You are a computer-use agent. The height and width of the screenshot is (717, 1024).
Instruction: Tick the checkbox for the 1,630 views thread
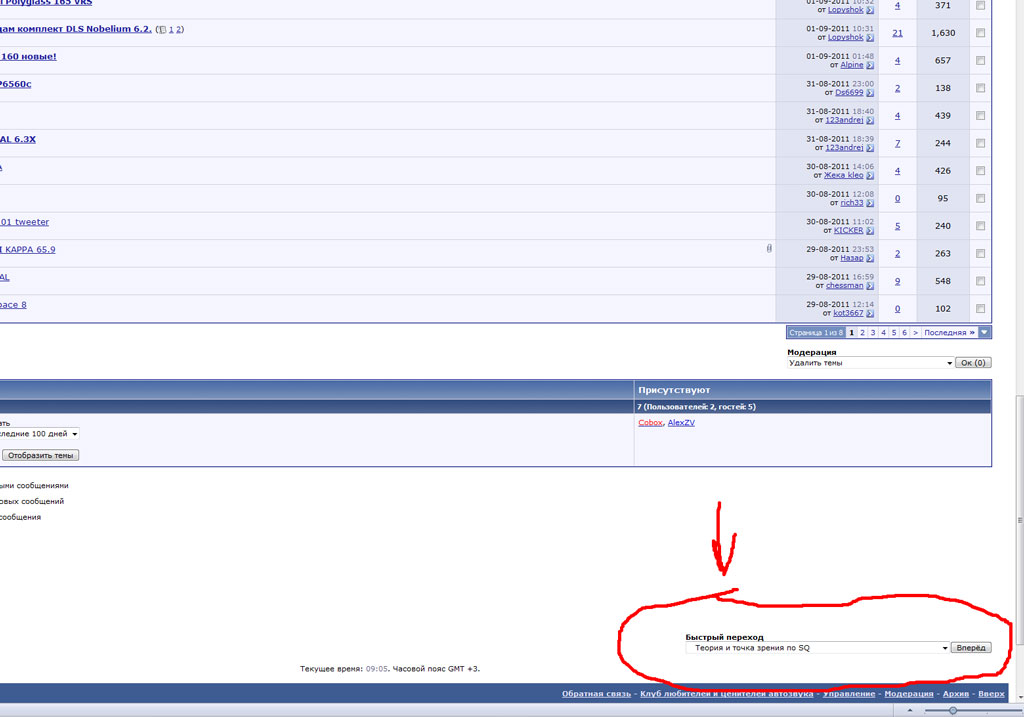tap(980, 33)
